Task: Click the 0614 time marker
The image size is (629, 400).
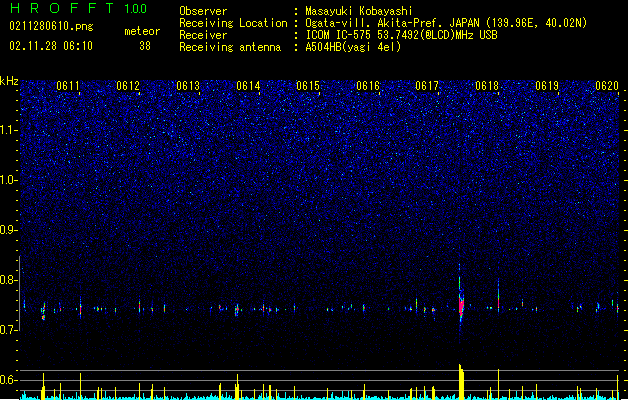Action: (248, 86)
